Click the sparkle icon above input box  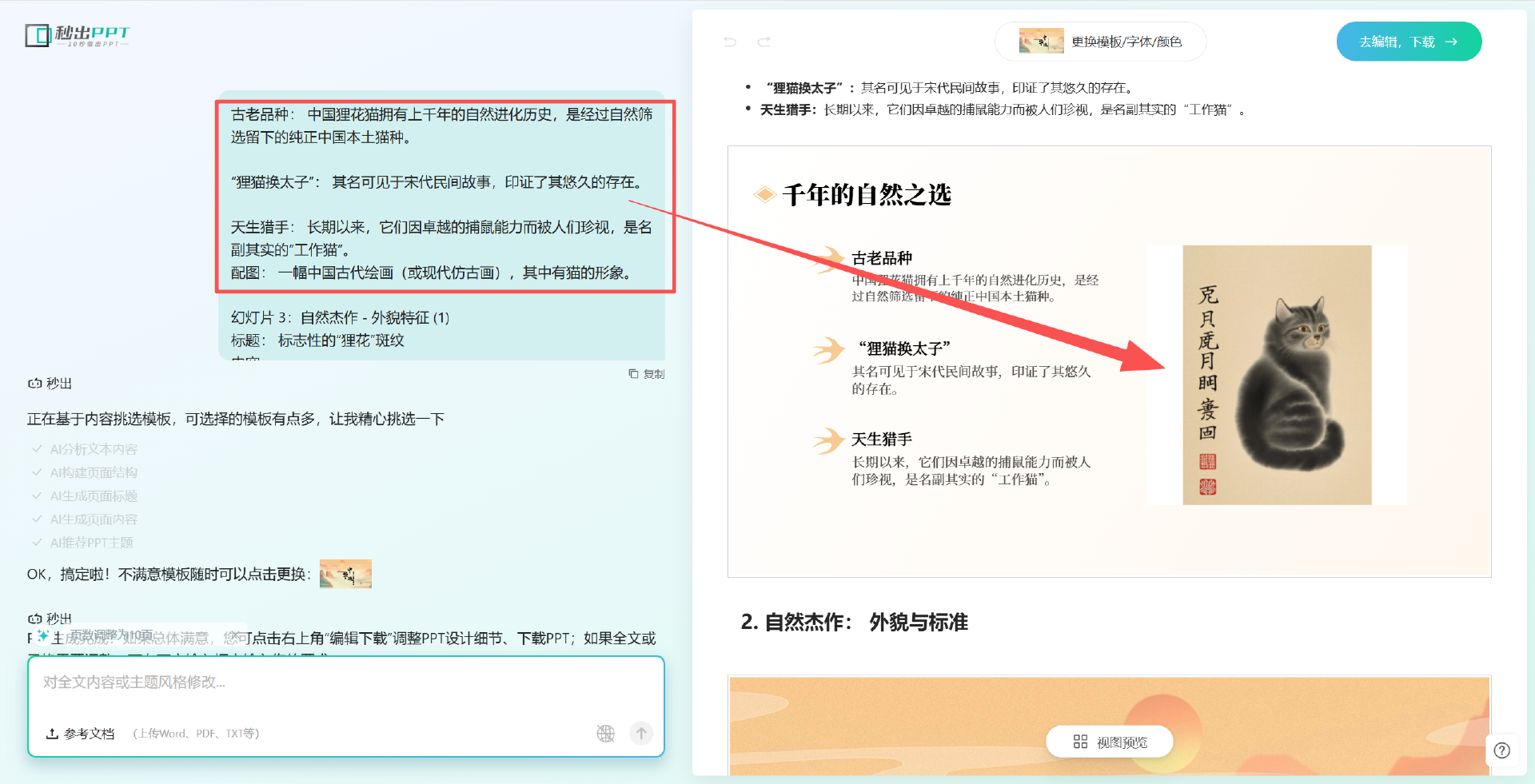point(43,636)
